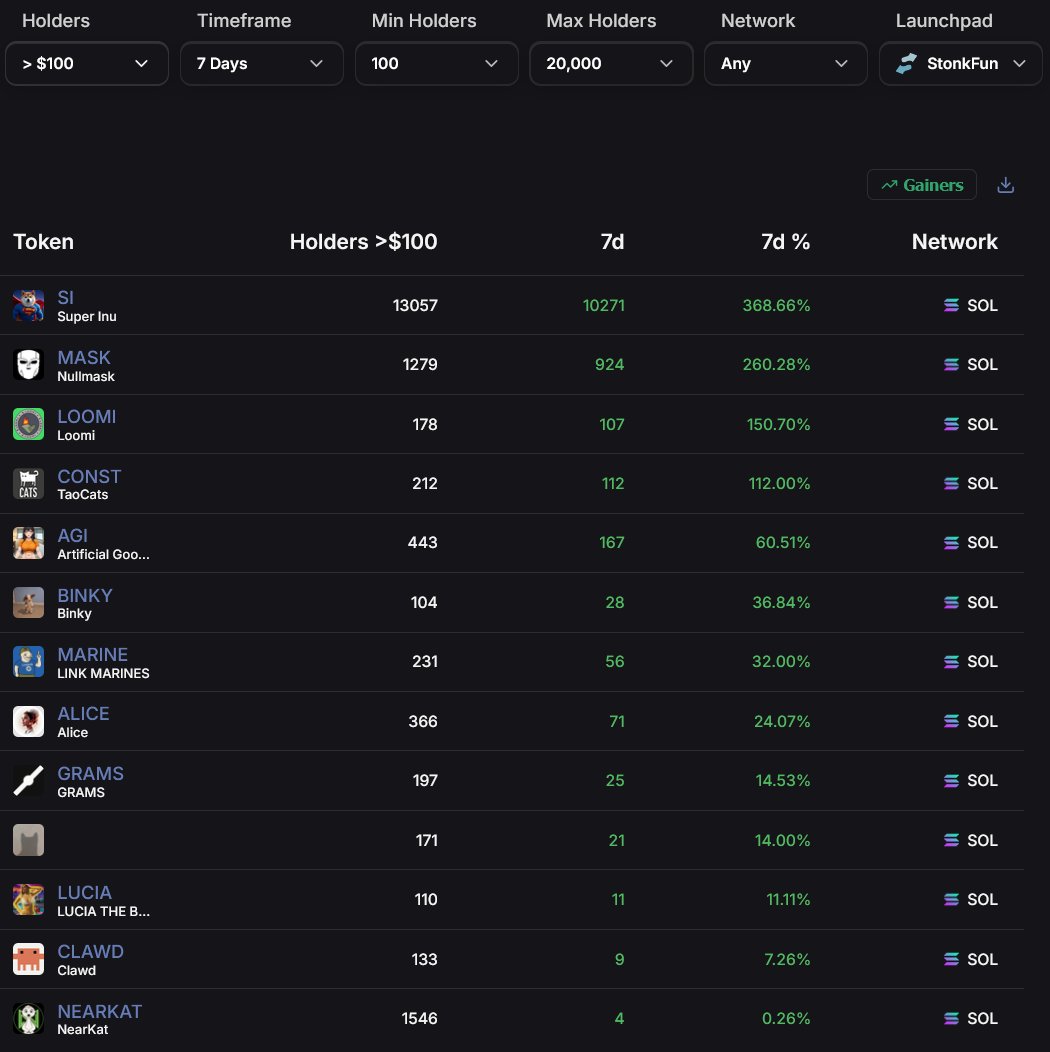
Task: Click the Solana icon in SI row
Action: click(951, 305)
